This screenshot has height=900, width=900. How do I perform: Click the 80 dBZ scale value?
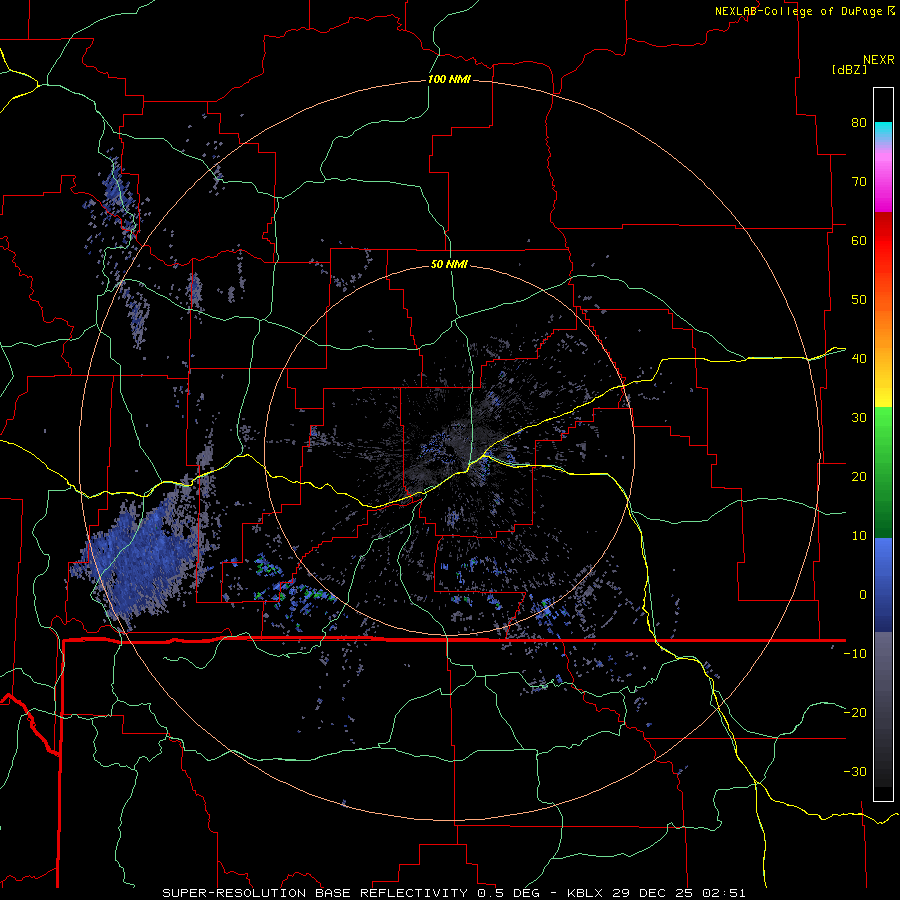coord(859,122)
